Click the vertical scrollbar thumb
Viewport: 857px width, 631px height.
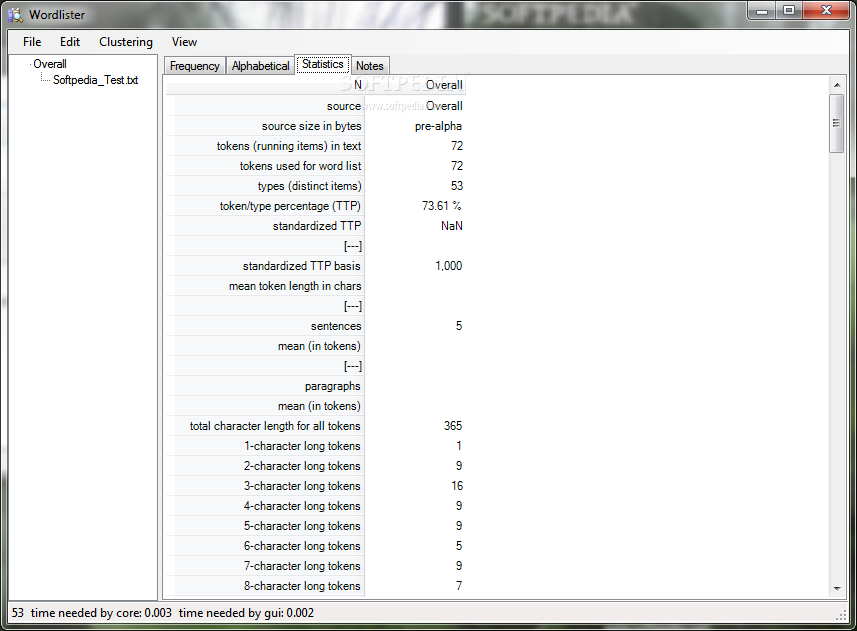836,123
